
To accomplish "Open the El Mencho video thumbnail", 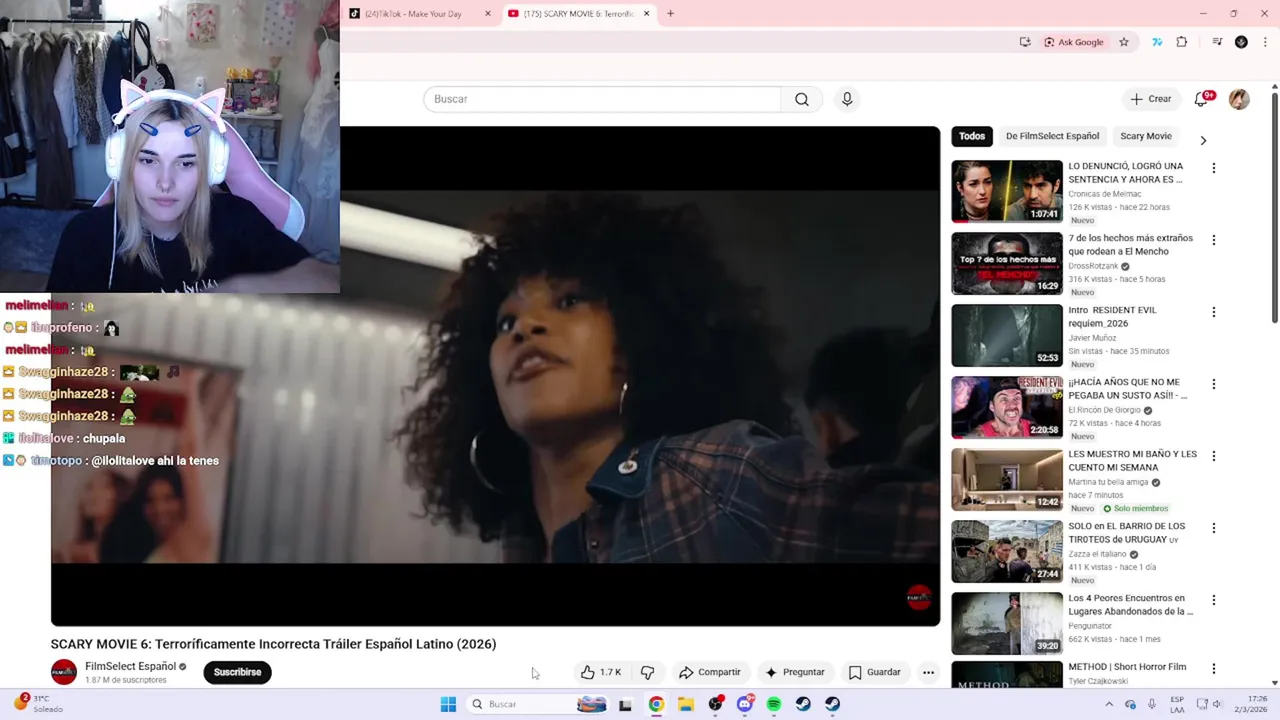I will [1007, 263].
